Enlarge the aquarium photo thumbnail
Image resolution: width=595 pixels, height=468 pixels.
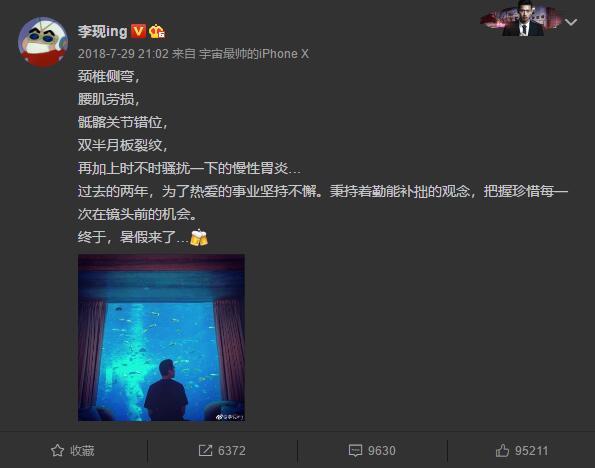(161, 338)
